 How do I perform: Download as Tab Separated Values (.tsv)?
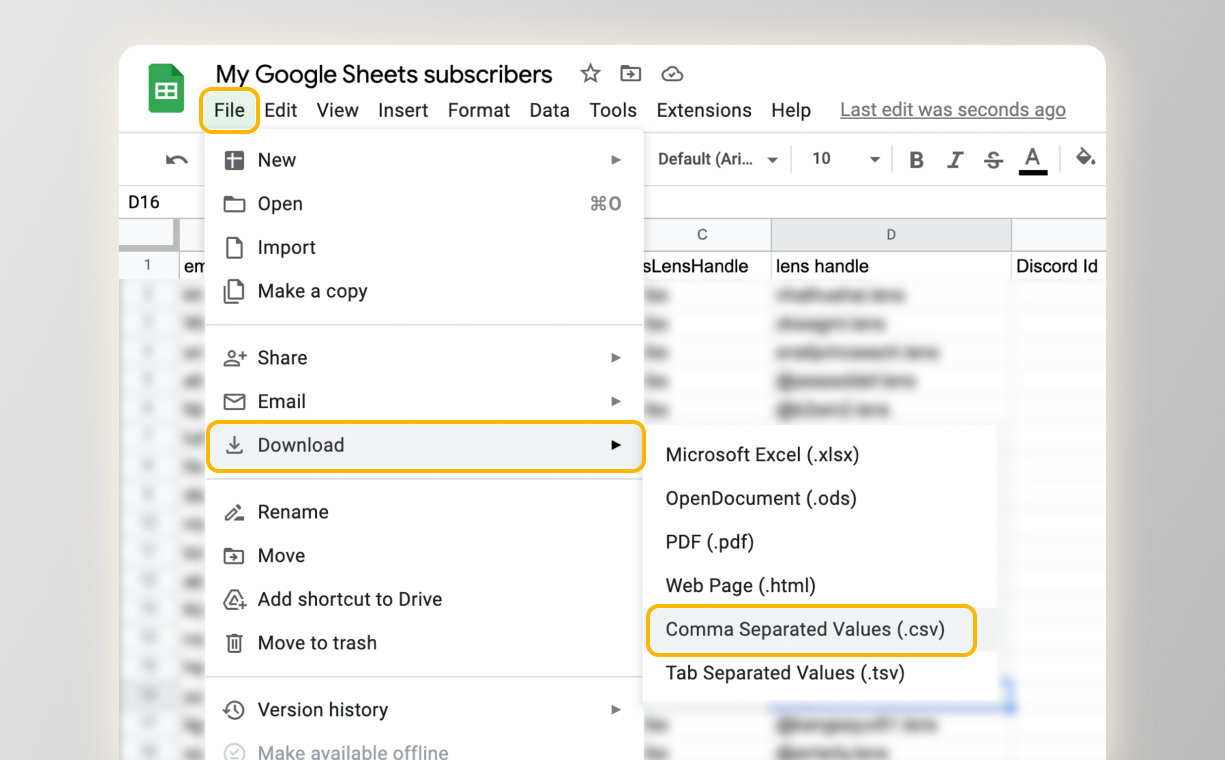tap(819, 673)
